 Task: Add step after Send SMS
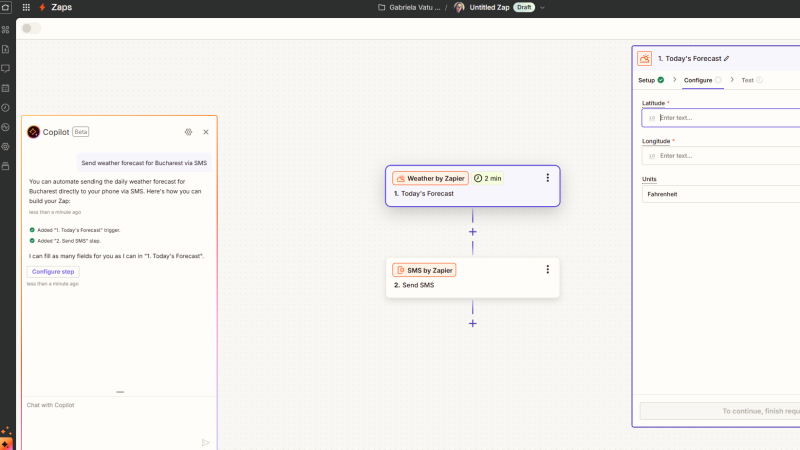pos(472,323)
